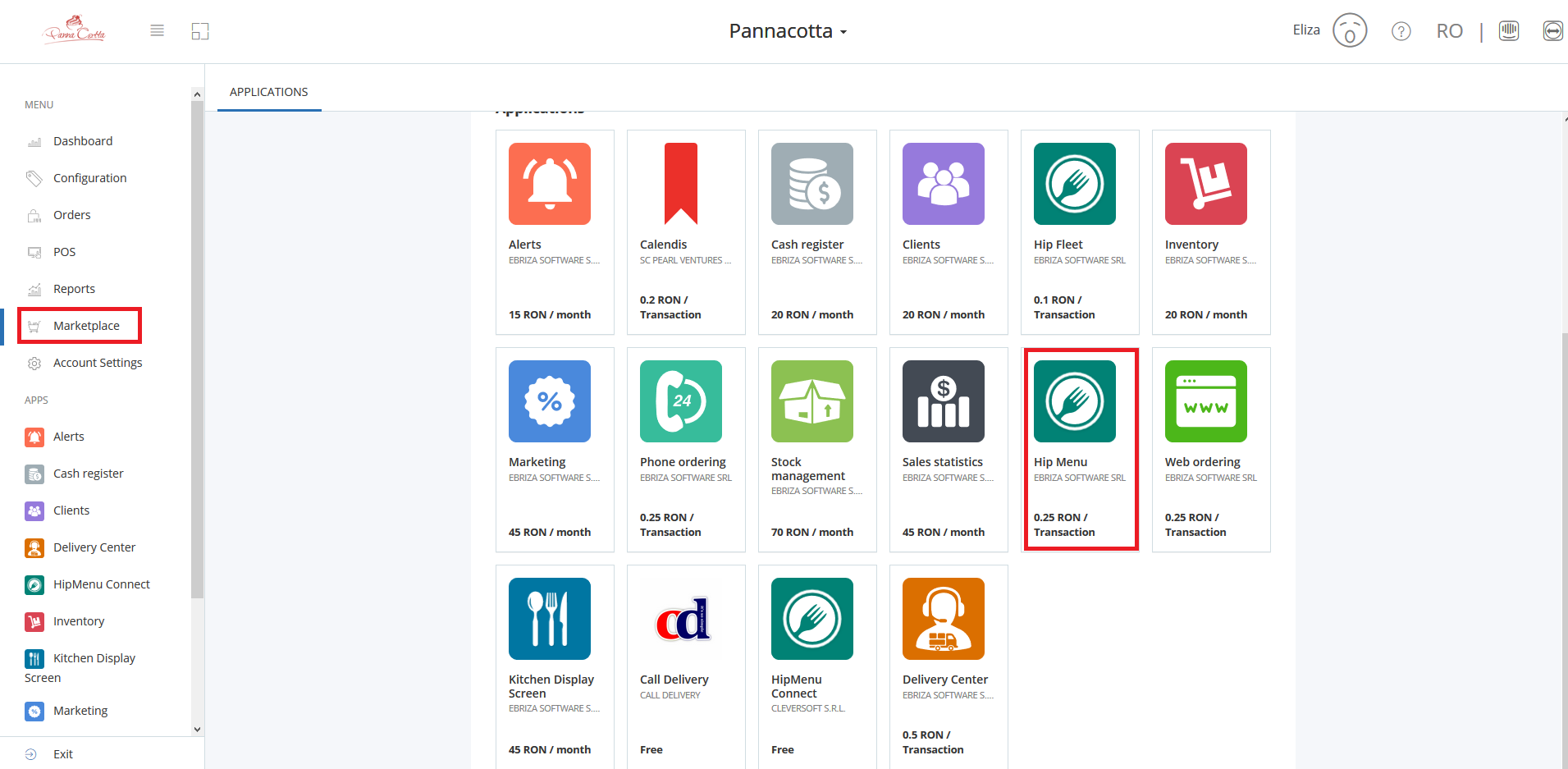This screenshot has width=1568, height=769.
Task: Open the Stock management box icon
Action: pyautogui.click(x=812, y=401)
